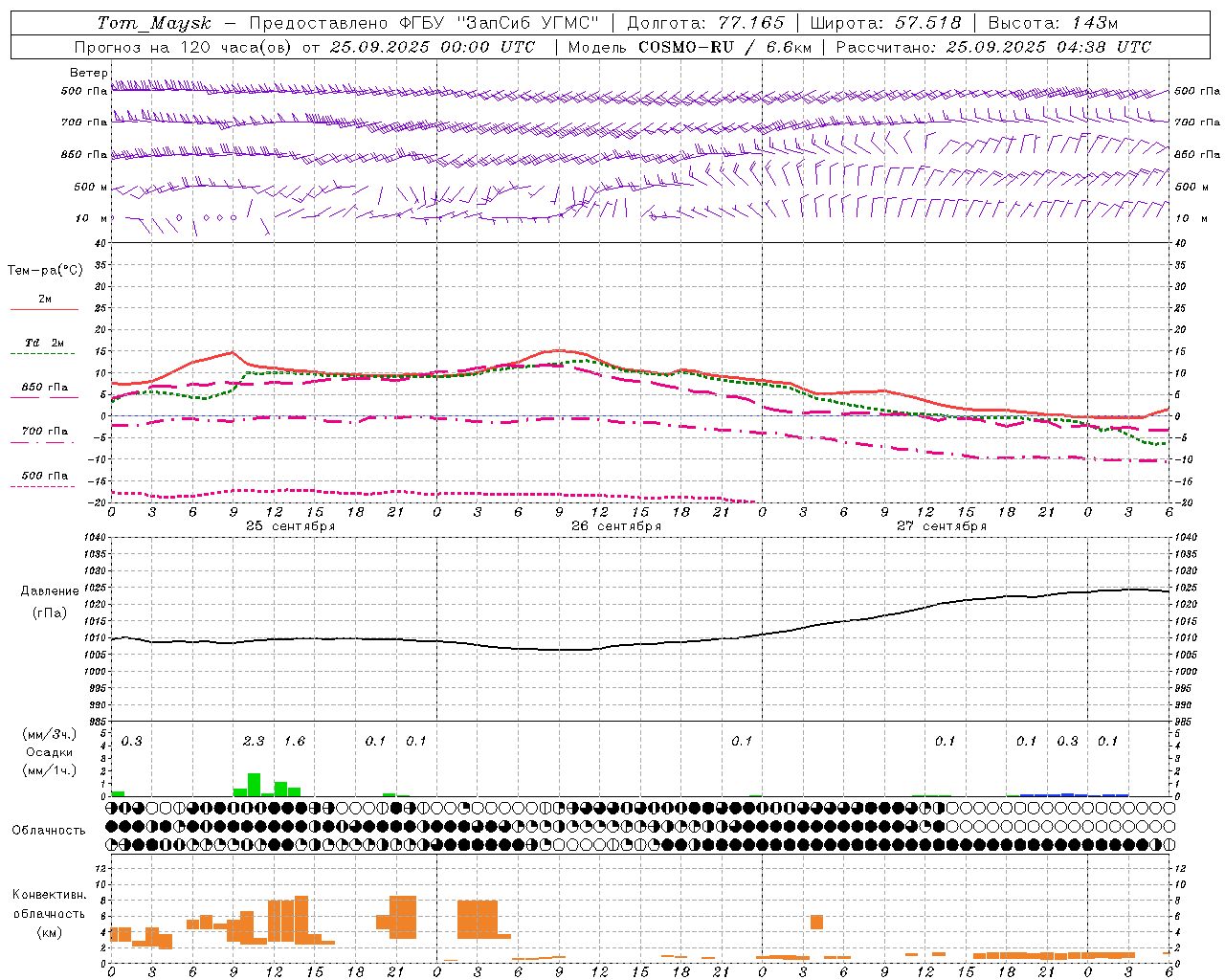Click the Осадки precipitation label

point(50,752)
